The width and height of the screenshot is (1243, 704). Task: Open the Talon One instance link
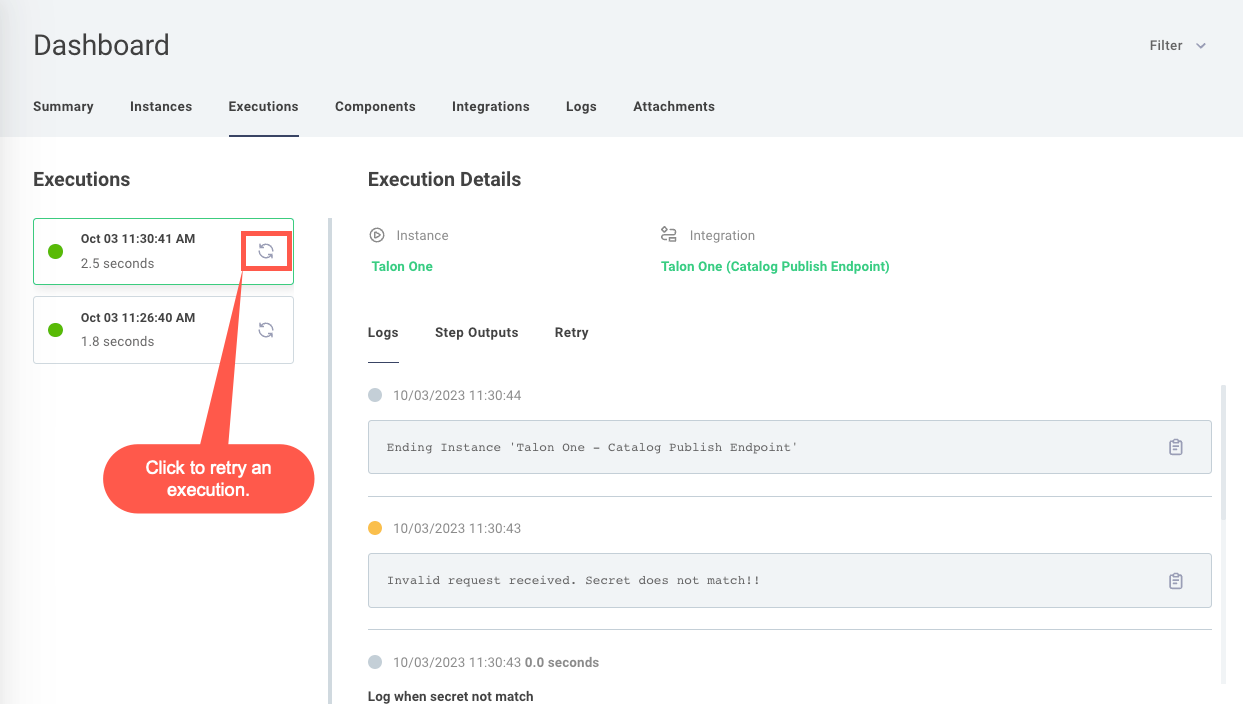point(402,266)
